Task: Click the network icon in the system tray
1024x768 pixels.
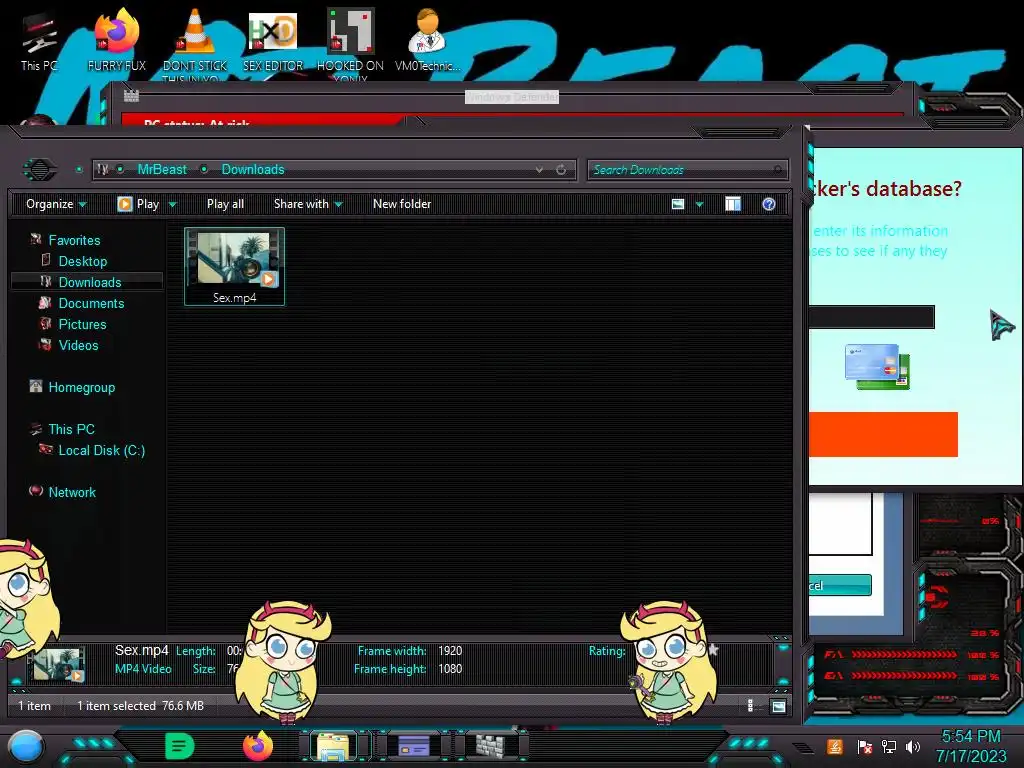Action: click(889, 747)
